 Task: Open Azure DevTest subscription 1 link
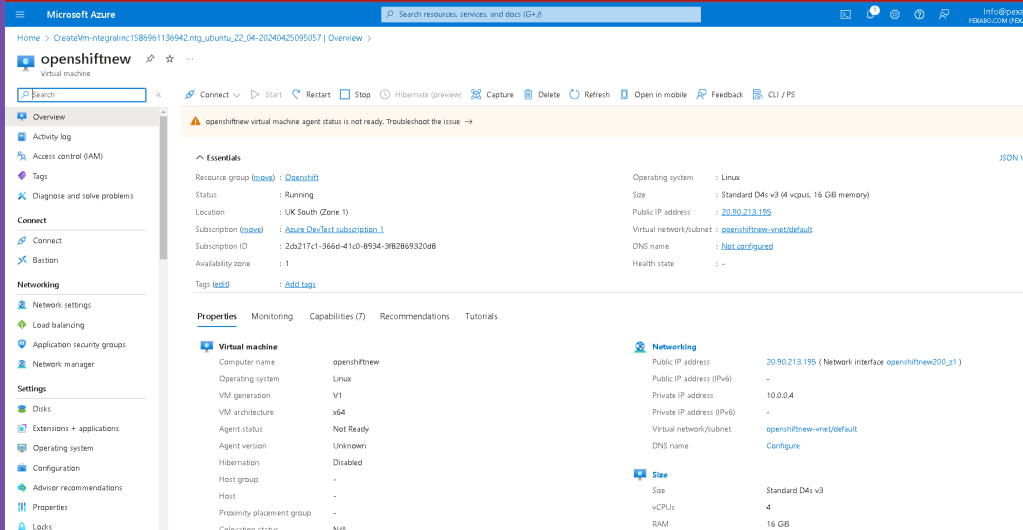tap(334, 229)
